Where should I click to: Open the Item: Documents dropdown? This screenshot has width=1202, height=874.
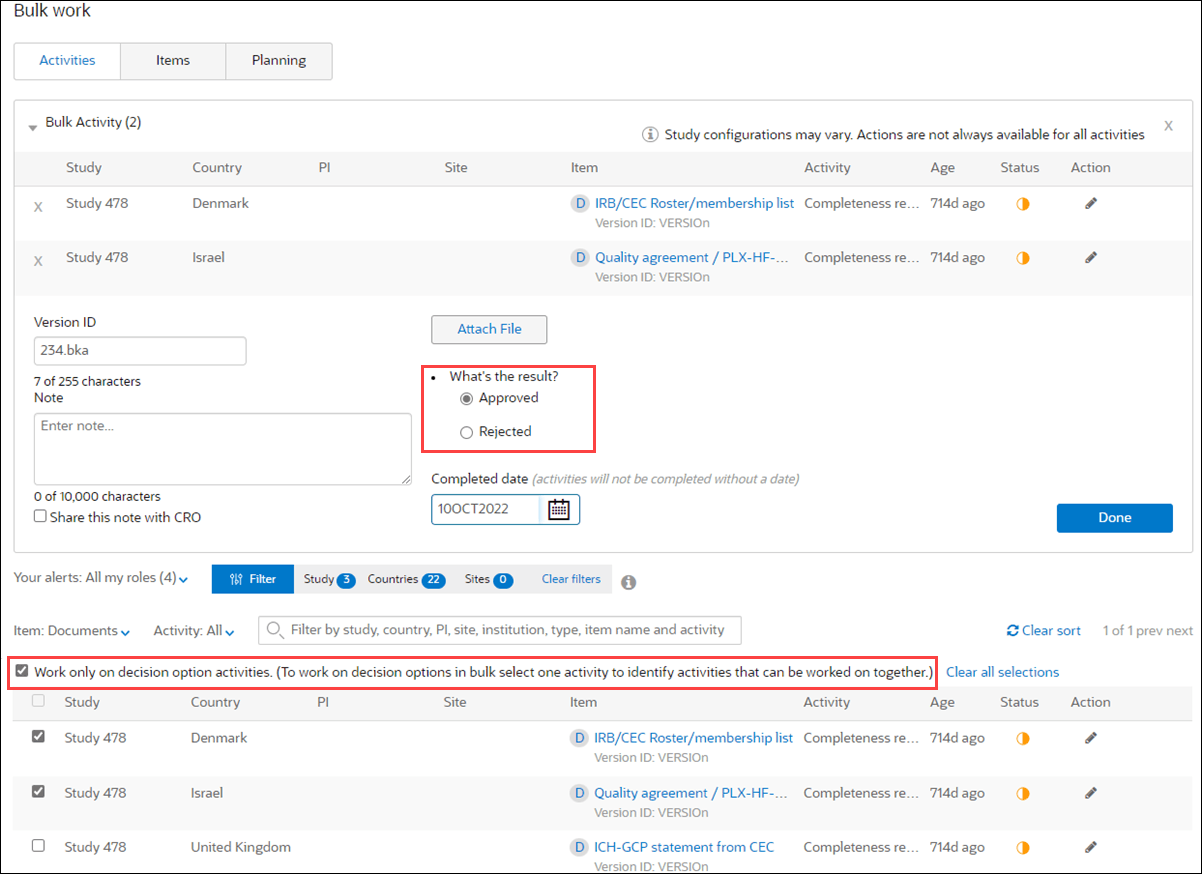71,630
